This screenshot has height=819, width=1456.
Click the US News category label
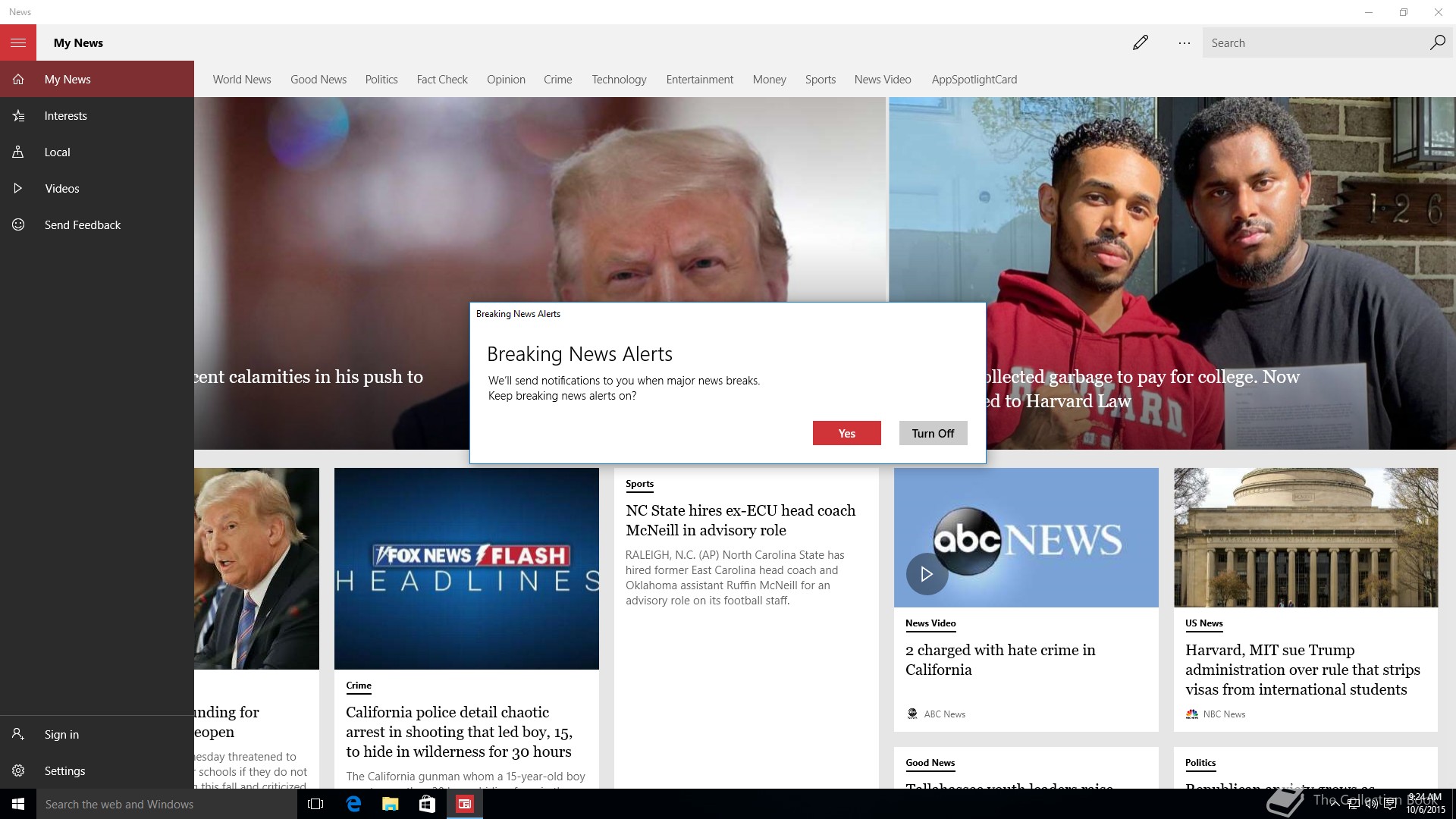pos(1203,623)
